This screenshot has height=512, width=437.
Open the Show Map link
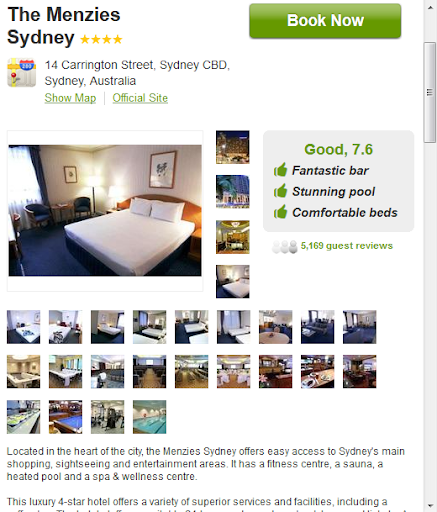pos(70,98)
